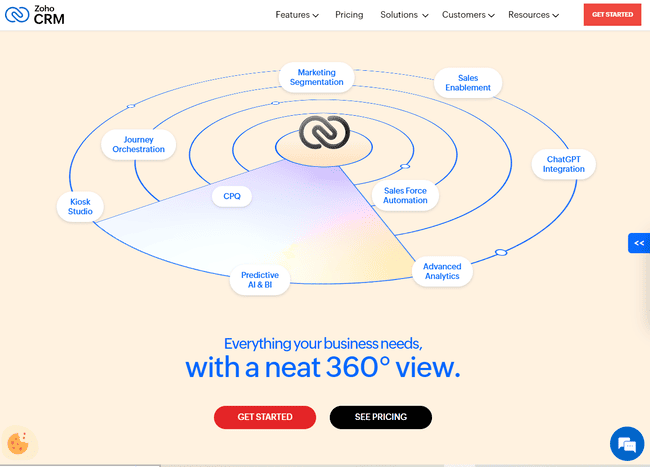
Task: Click the central Zoho chain-link logo
Action: 324,133
